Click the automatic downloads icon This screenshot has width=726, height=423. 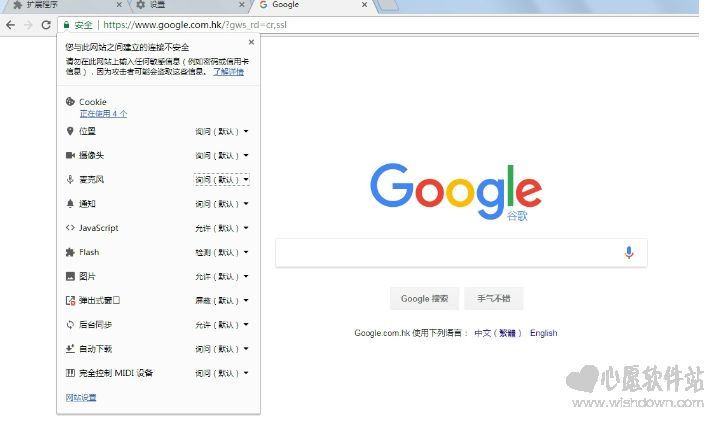pyautogui.click(x=70, y=348)
